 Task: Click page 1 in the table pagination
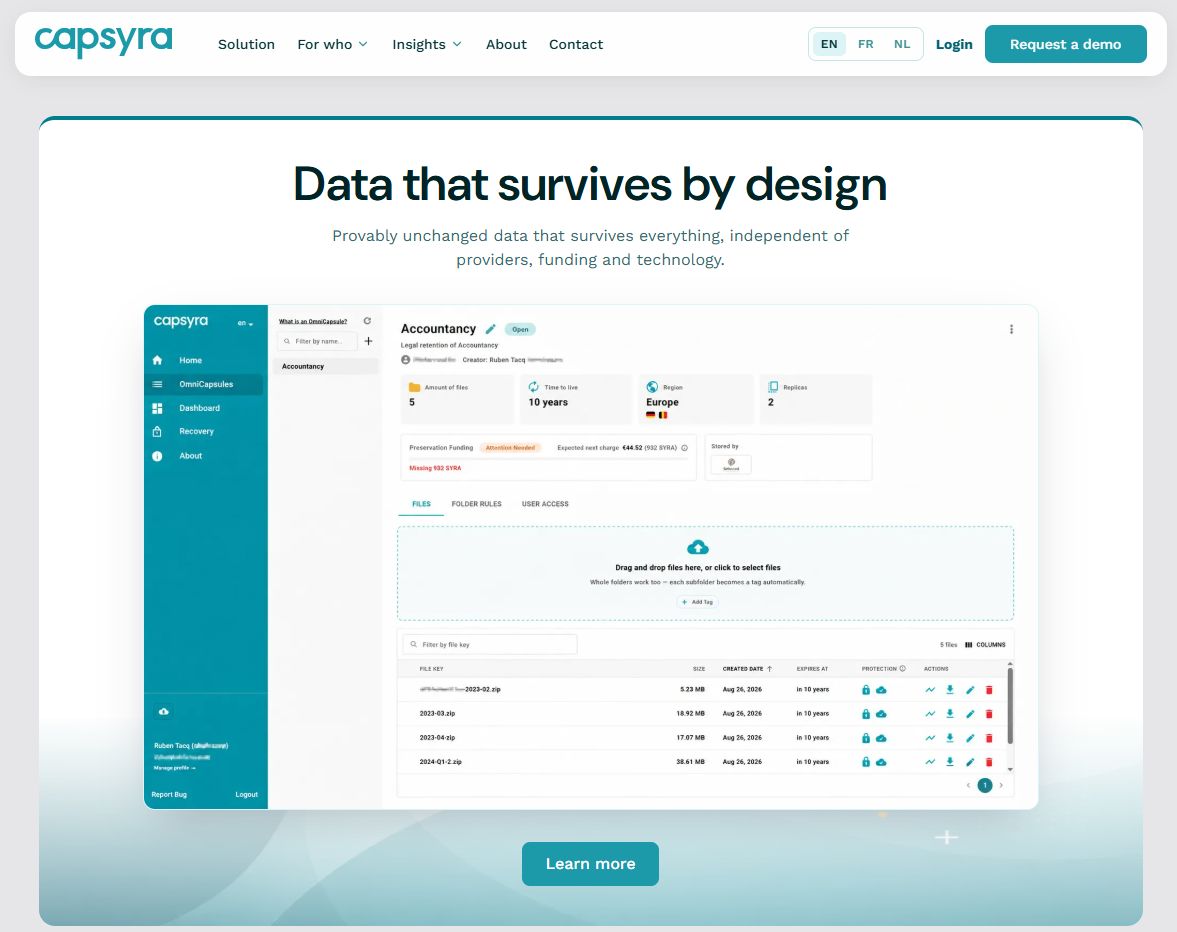point(985,785)
